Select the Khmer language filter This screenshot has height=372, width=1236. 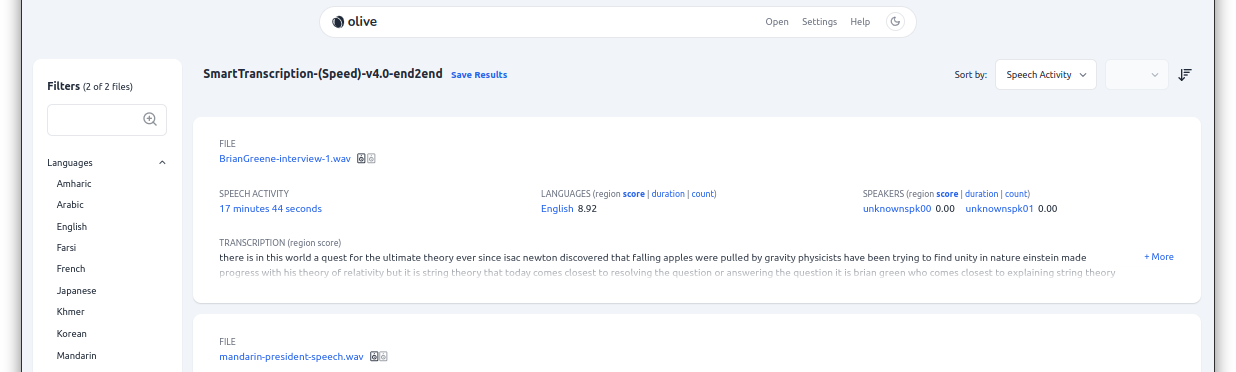point(71,312)
